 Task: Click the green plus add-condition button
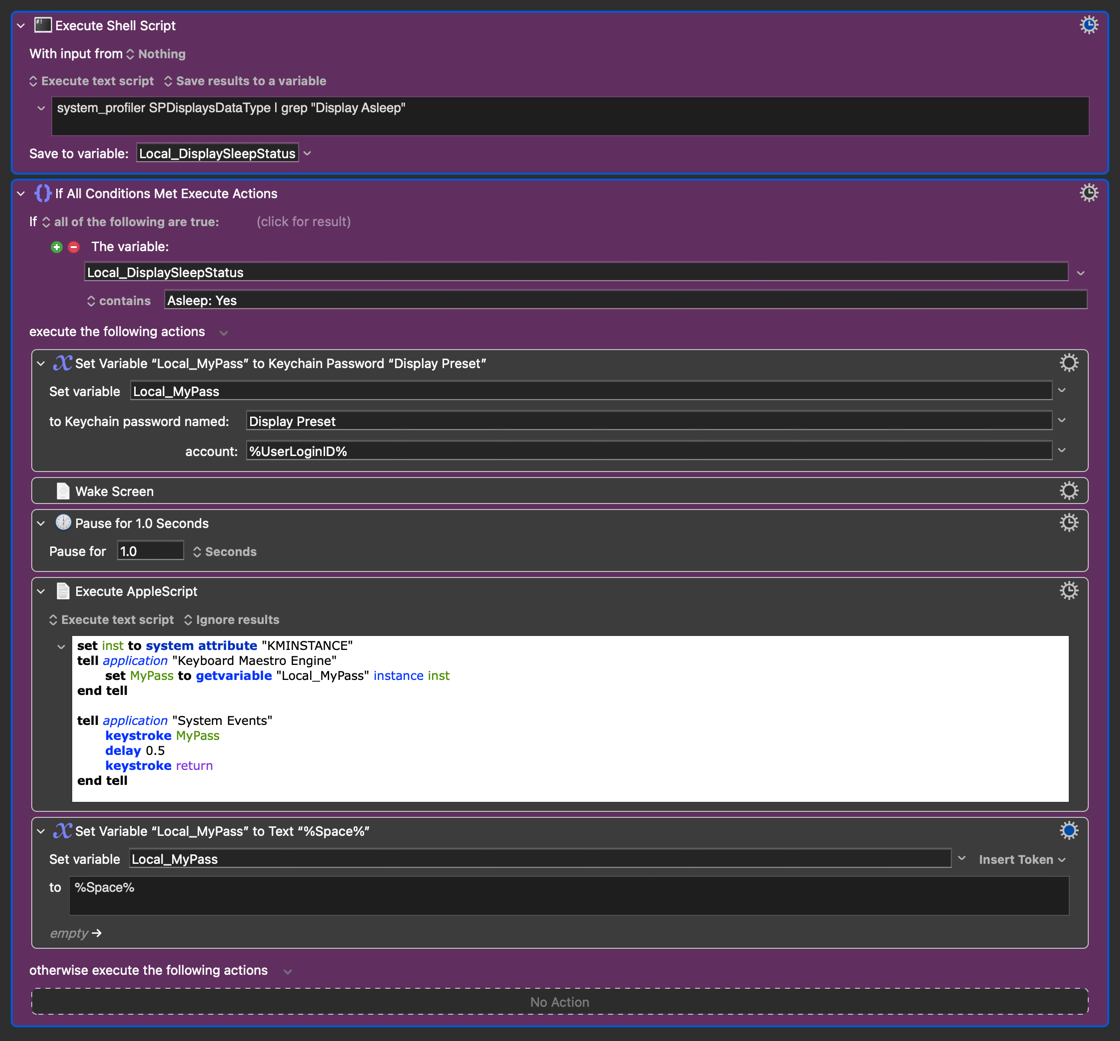(57, 247)
